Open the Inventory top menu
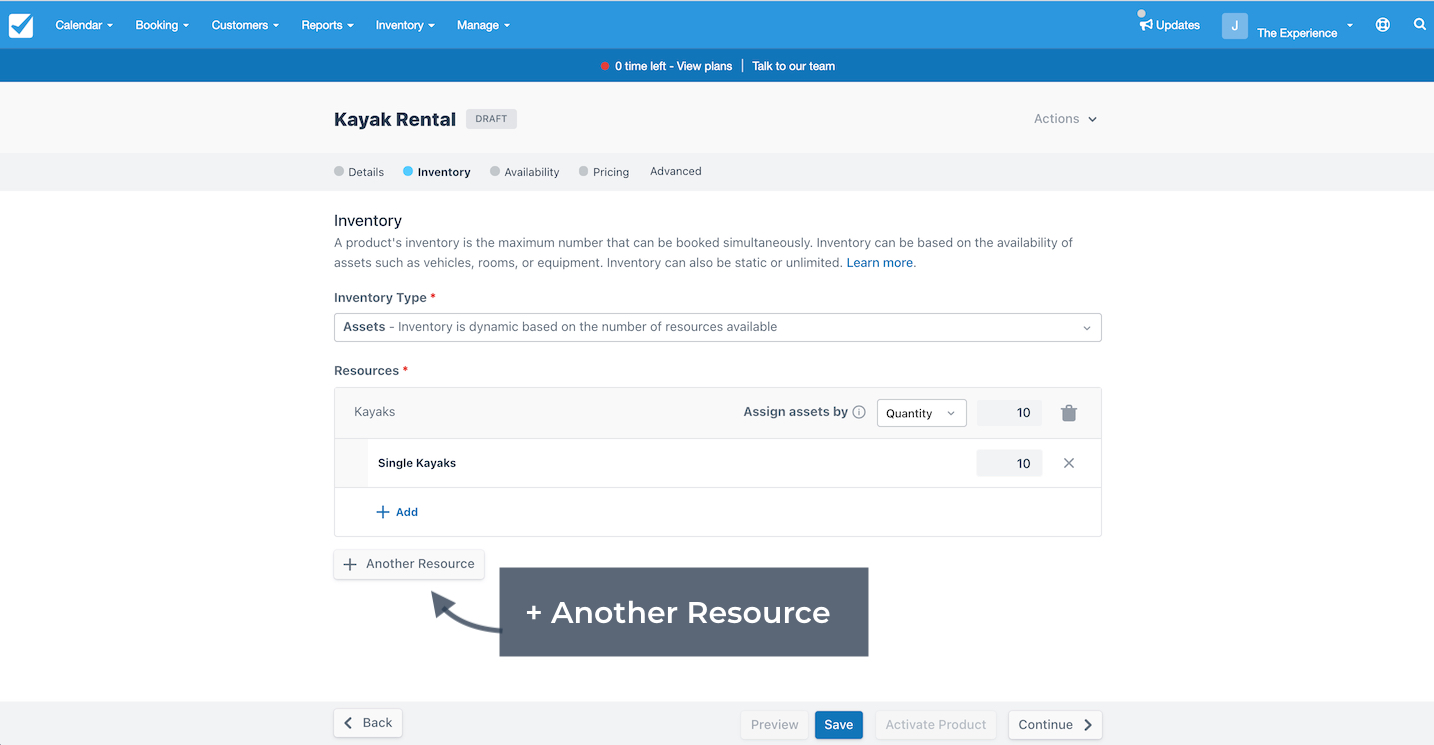Viewport: 1434px width, 745px height. pyautogui.click(x=405, y=25)
